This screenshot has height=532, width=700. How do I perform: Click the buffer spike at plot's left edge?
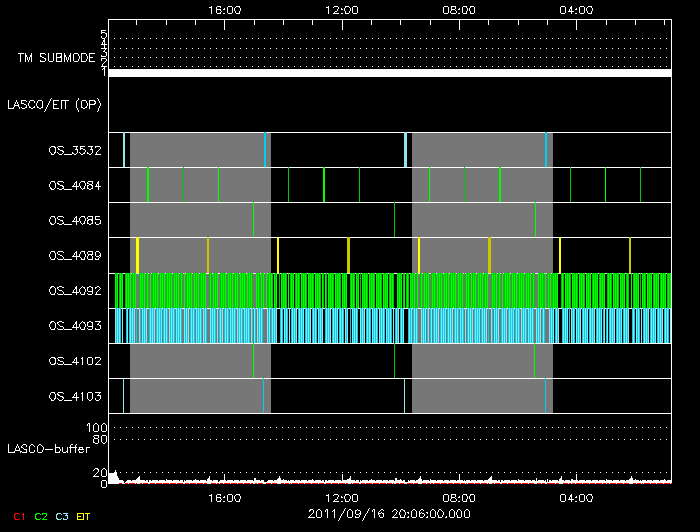tap(114, 476)
